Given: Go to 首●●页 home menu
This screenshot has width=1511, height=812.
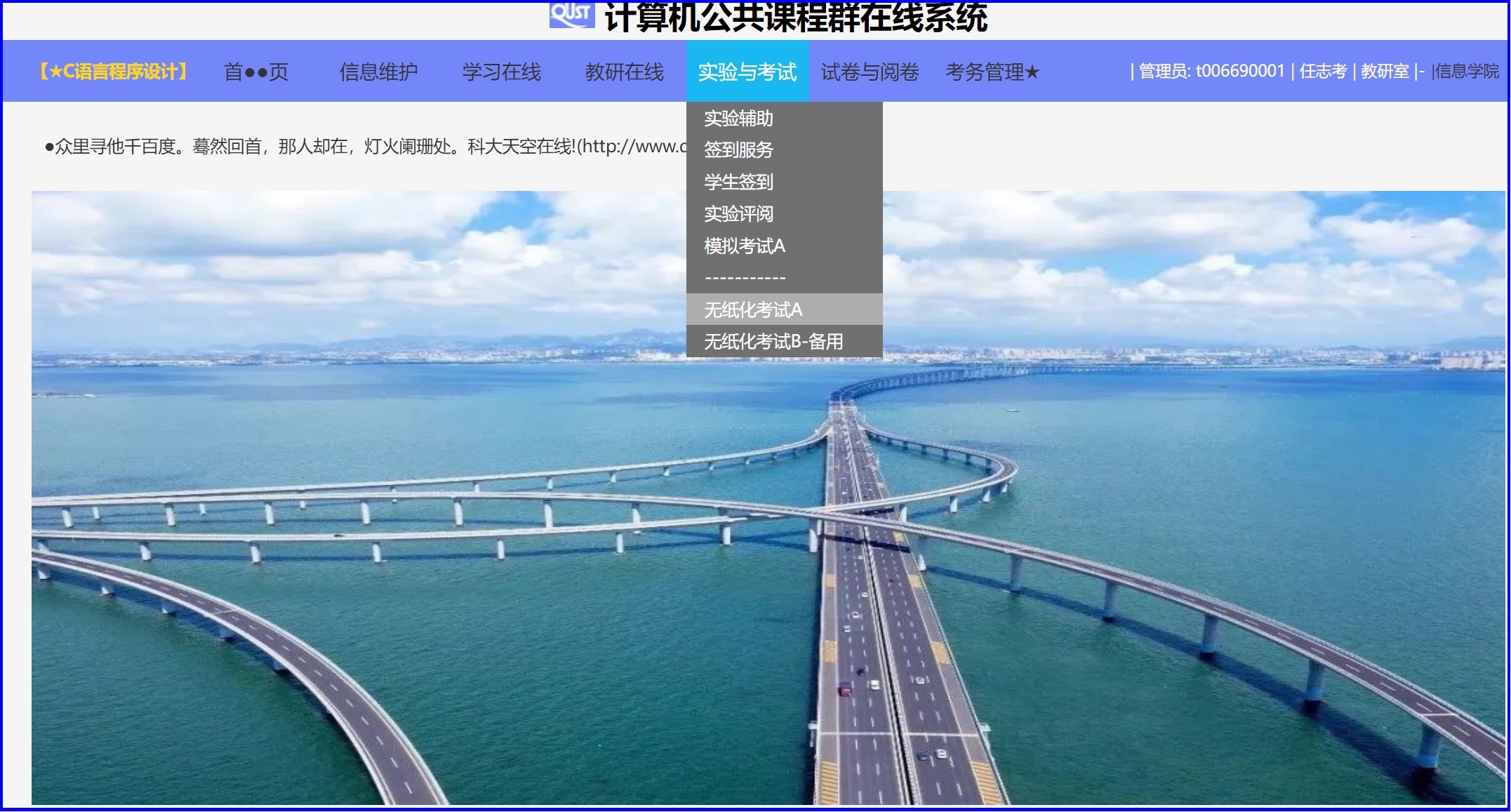Looking at the screenshot, I should point(256,72).
